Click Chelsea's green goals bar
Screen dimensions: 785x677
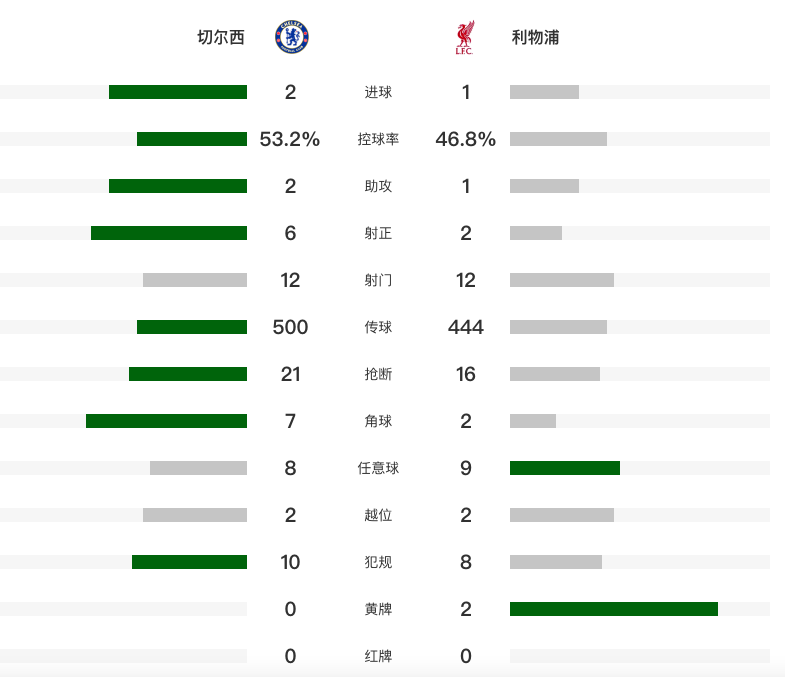[178, 92]
